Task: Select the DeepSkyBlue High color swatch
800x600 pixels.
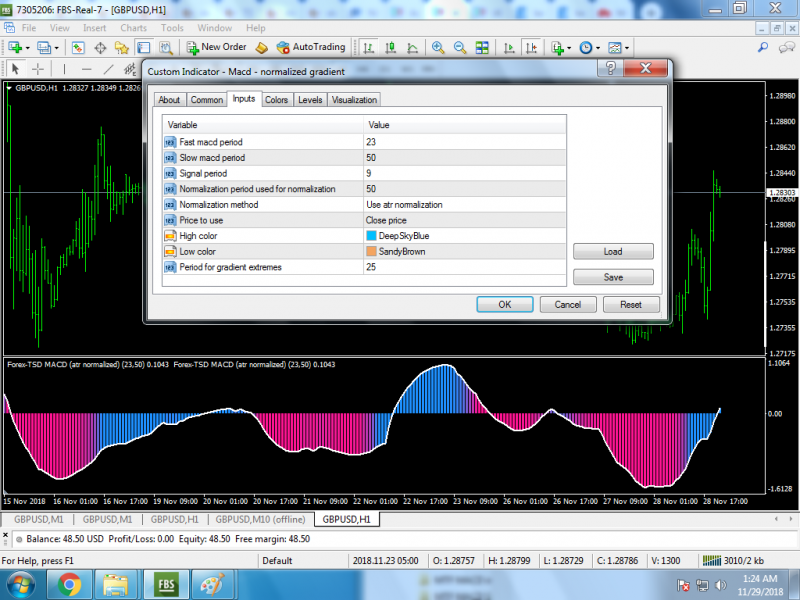Action: (372, 236)
